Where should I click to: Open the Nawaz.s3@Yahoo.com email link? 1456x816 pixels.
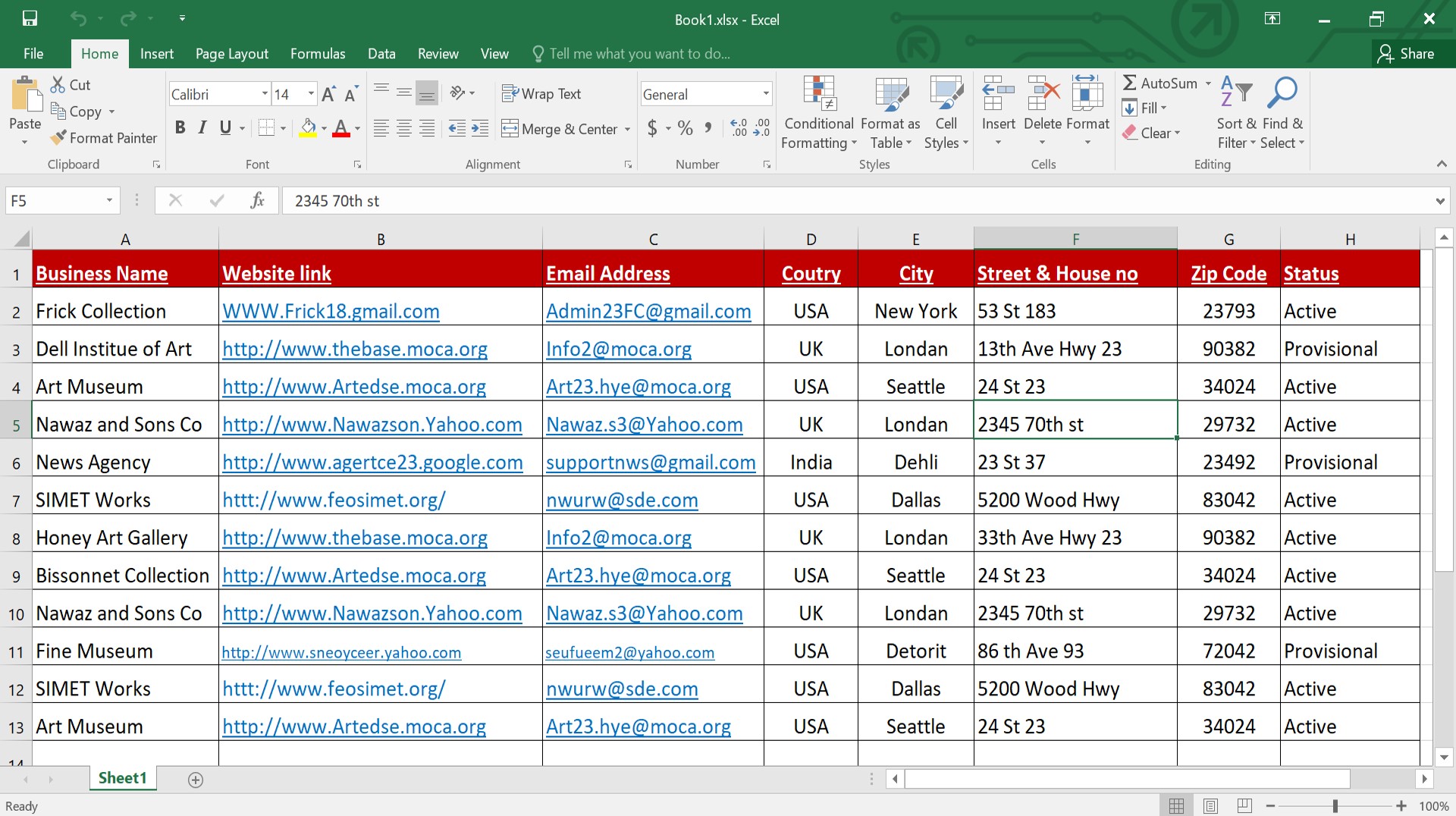[x=644, y=424]
